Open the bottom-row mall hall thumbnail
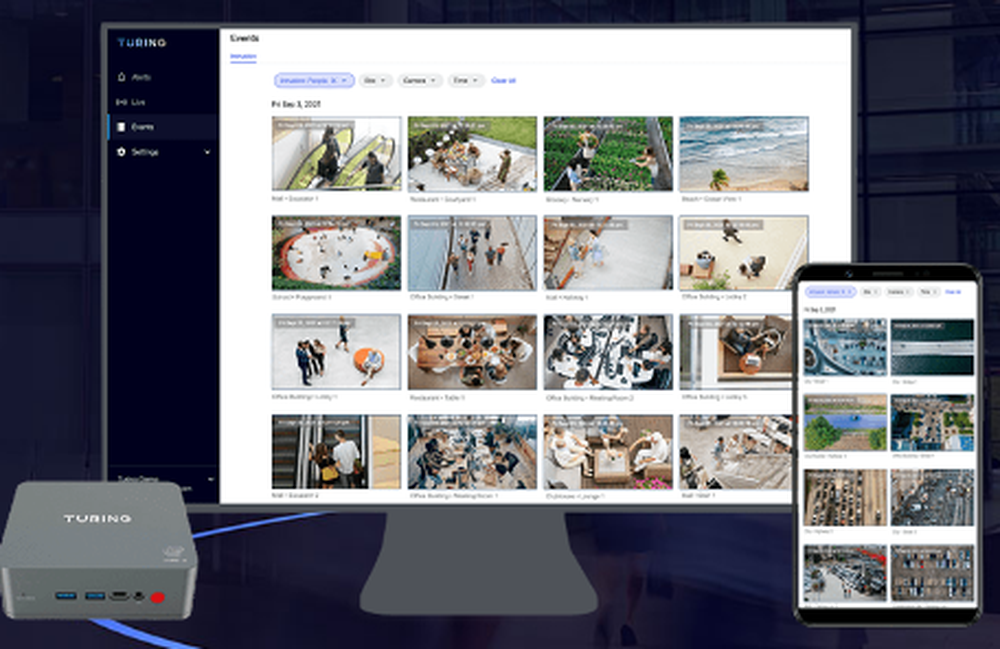This screenshot has width=1000, height=649. pyautogui.click(x=736, y=452)
